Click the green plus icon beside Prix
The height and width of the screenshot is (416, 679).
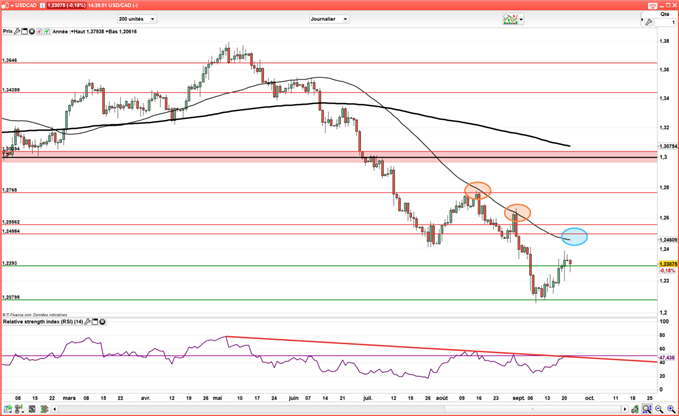47,31
